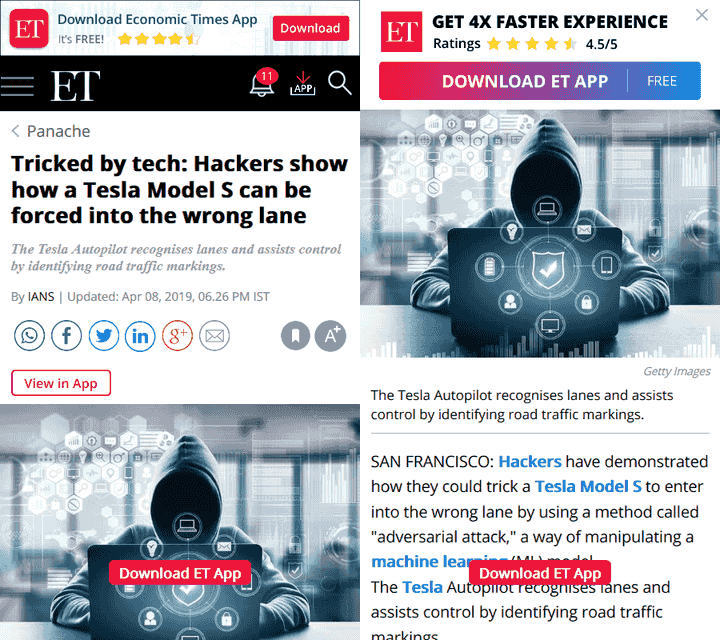Image resolution: width=720 pixels, height=640 pixels.
Task: Click the red Download banner button
Action: 311,28
